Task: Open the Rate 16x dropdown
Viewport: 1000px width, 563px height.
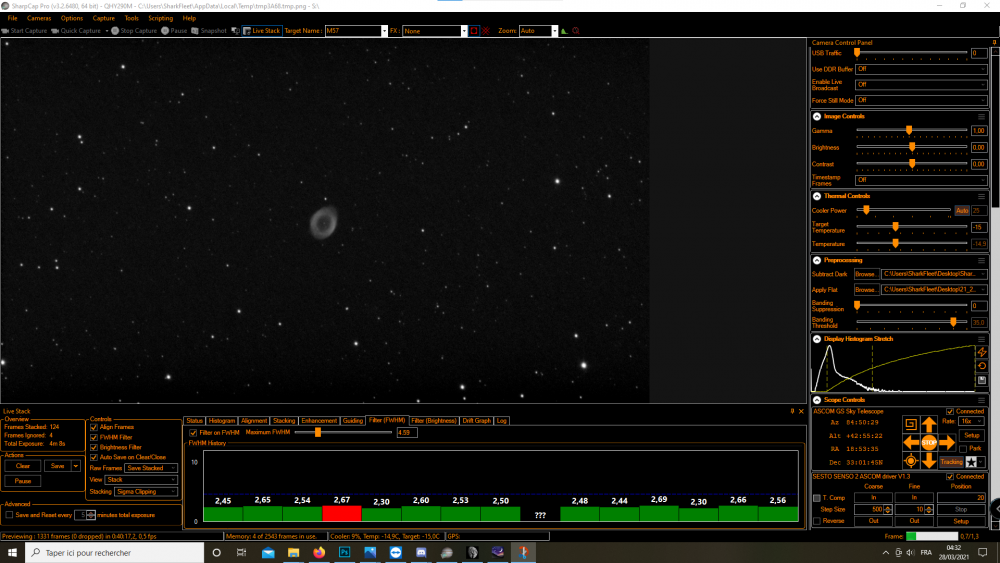Action: click(971, 421)
